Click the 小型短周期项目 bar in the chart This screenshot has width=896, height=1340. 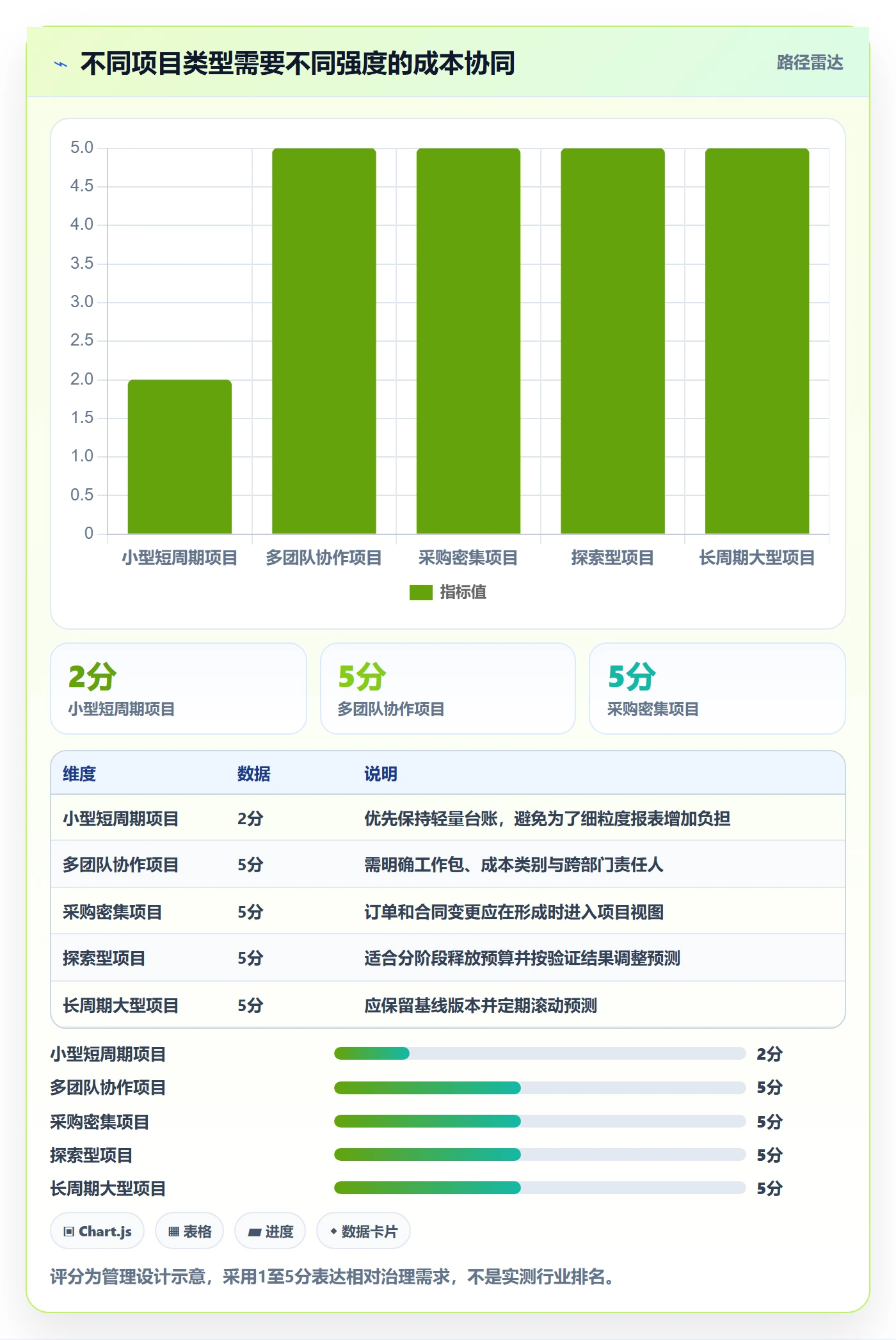pyautogui.click(x=180, y=457)
